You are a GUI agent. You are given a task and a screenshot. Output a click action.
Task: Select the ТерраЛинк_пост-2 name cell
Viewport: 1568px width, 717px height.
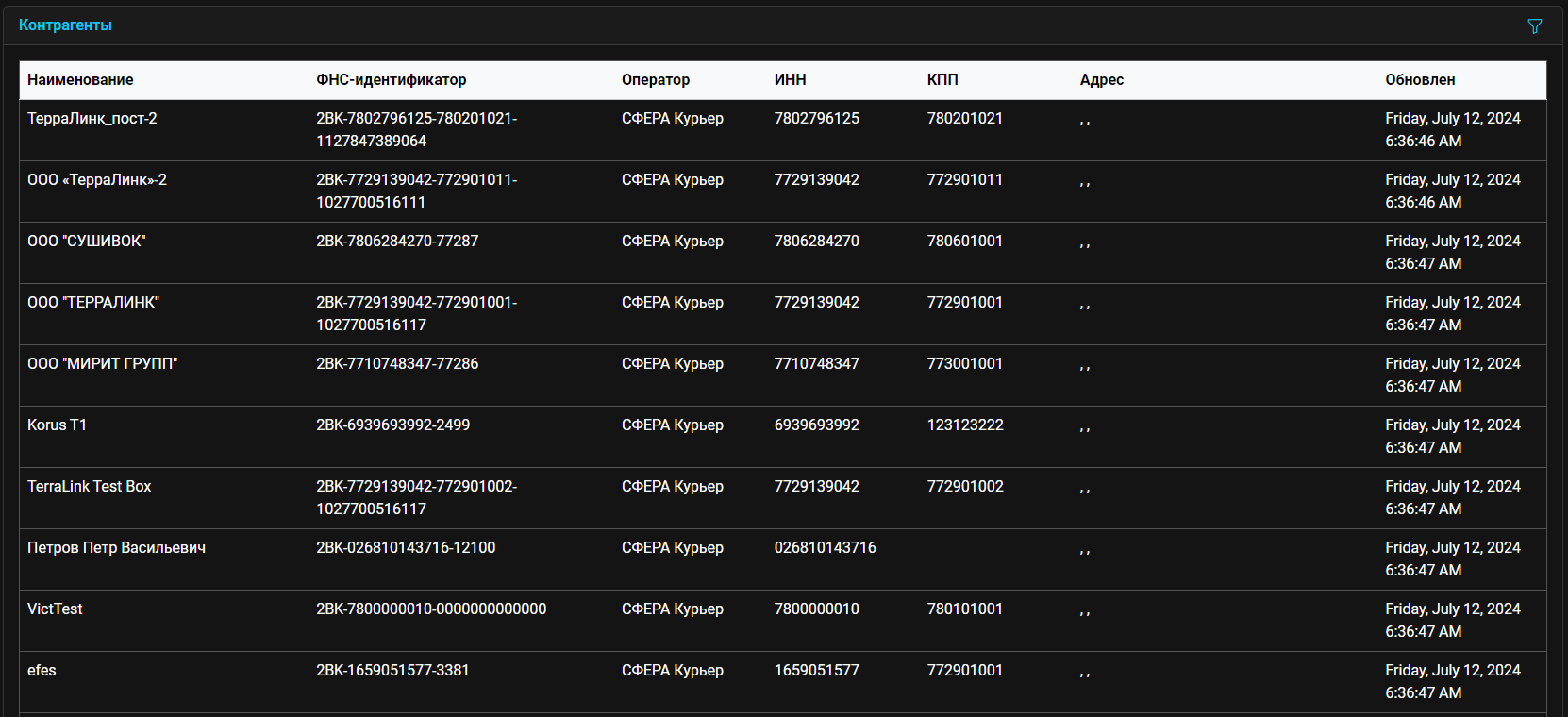click(92, 119)
